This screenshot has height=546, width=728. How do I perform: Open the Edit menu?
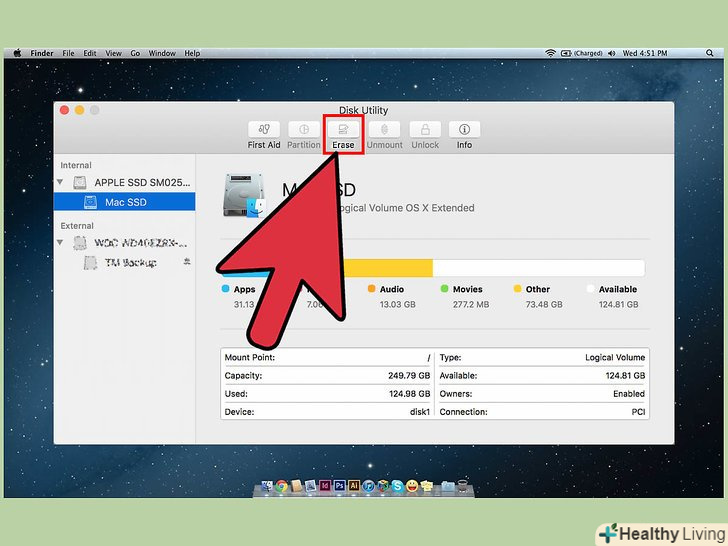tap(90, 53)
